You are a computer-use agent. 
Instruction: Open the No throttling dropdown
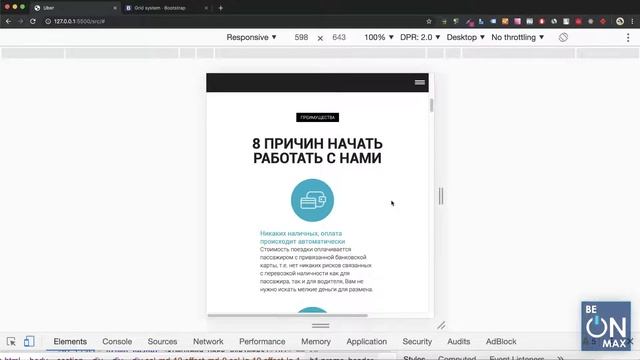518,37
